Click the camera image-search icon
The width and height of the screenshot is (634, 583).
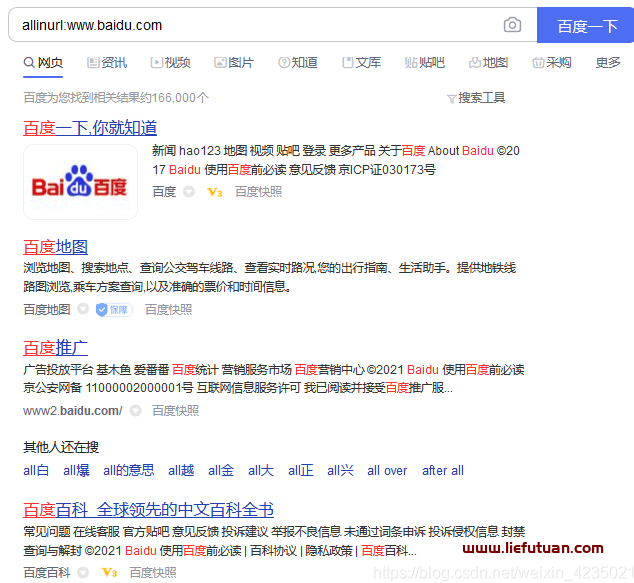pyautogui.click(x=512, y=25)
